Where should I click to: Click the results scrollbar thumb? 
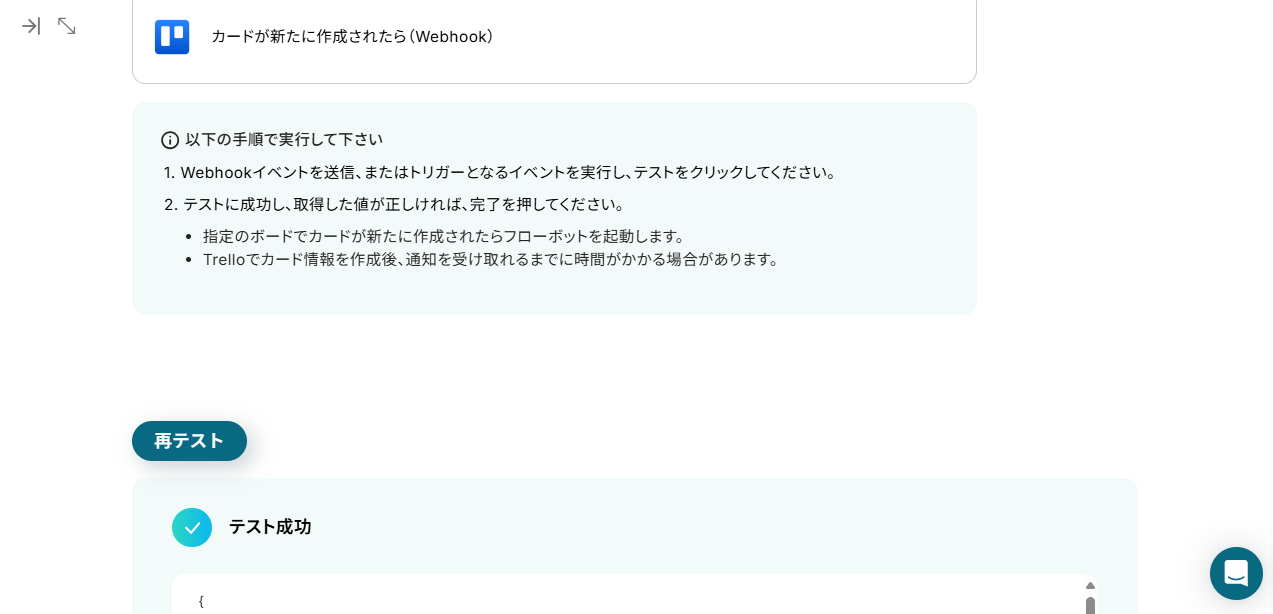1090,606
